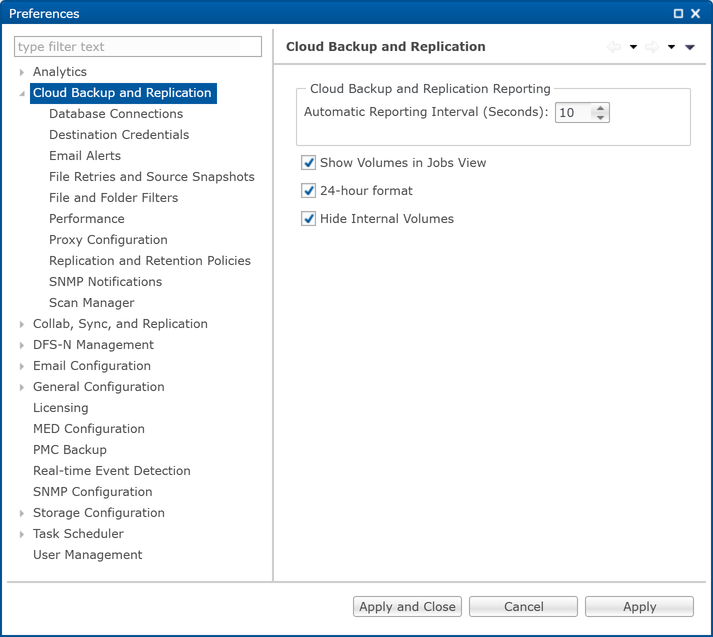713x637 pixels.
Task: Click the back navigation arrow icon
Action: (614, 47)
